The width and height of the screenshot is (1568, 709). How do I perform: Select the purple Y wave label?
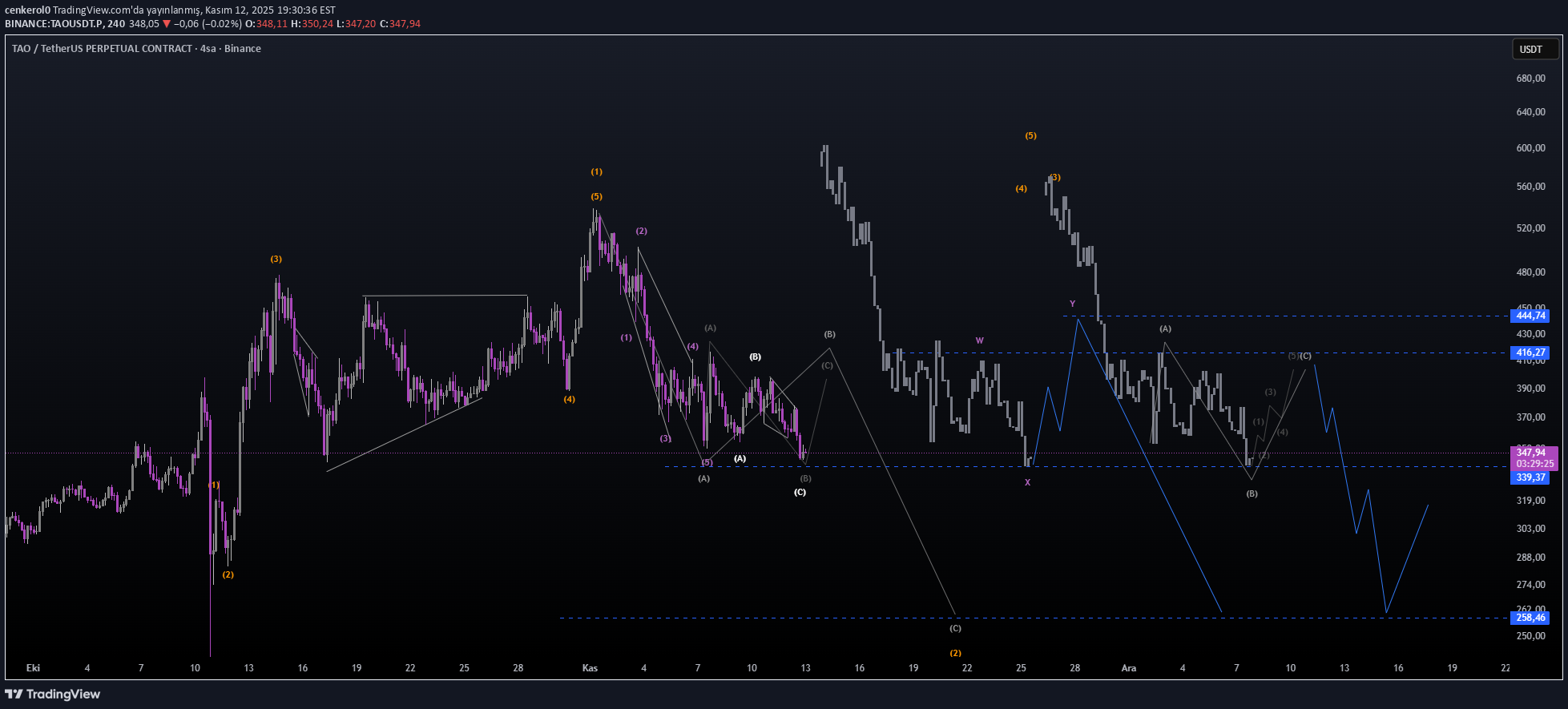[x=1072, y=304]
